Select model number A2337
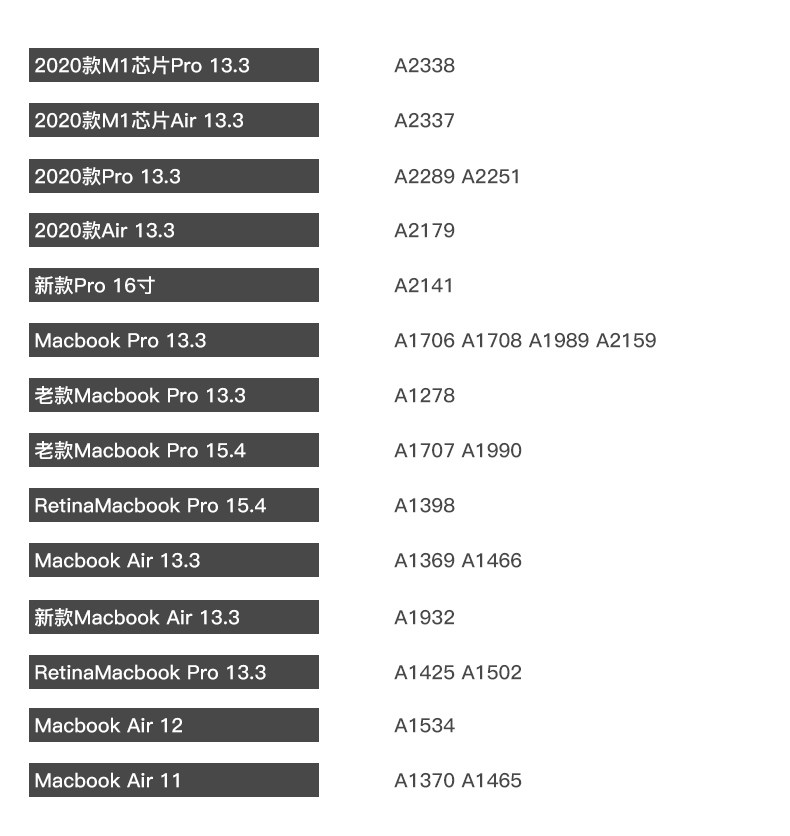The width and height of the screenshot is (790, 836). [424, 121]
